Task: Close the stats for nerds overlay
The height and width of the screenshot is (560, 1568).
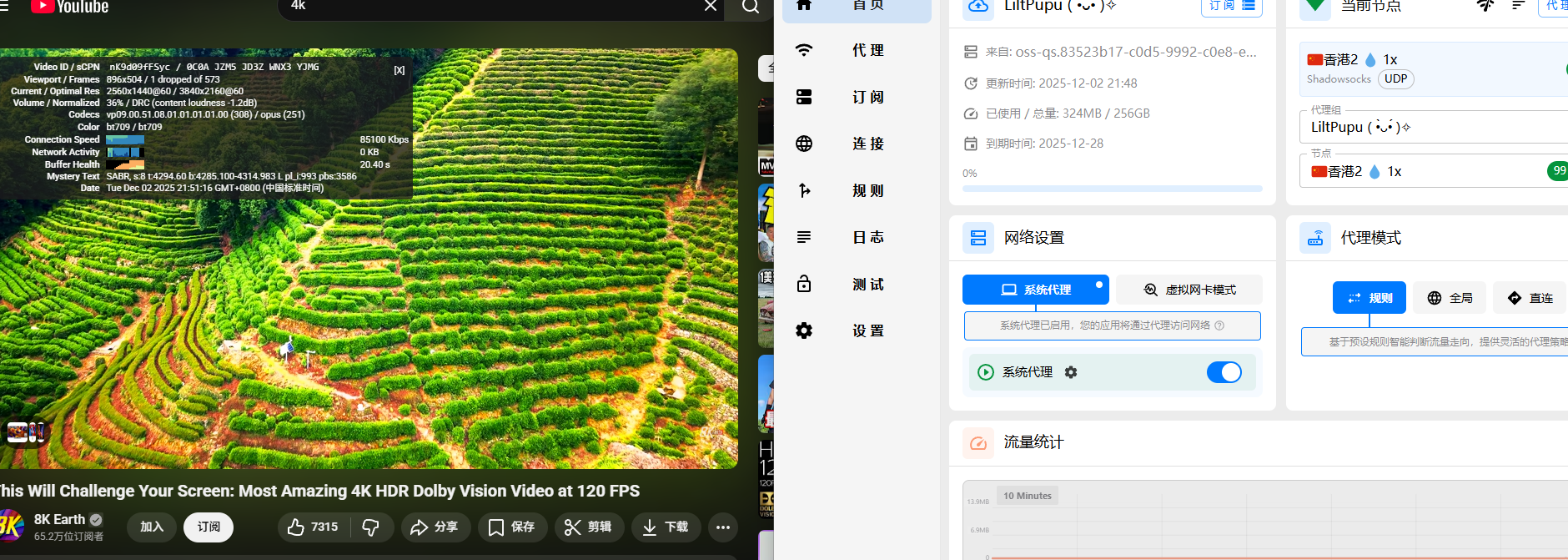Action: 400,71
